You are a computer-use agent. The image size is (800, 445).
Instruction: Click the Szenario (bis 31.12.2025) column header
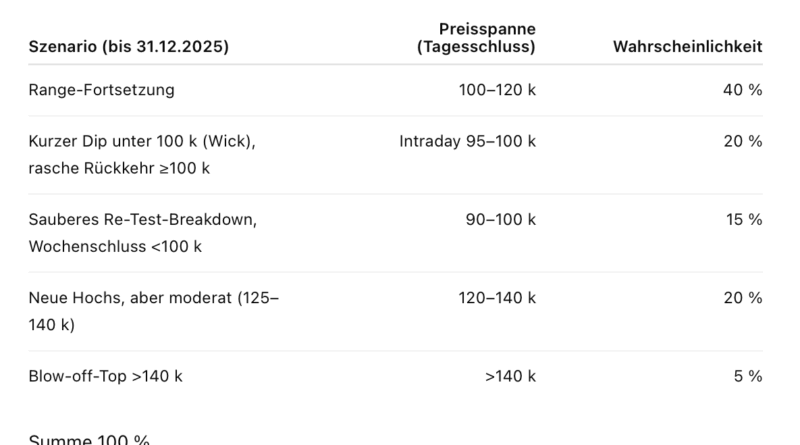click(x=128, y=47)
